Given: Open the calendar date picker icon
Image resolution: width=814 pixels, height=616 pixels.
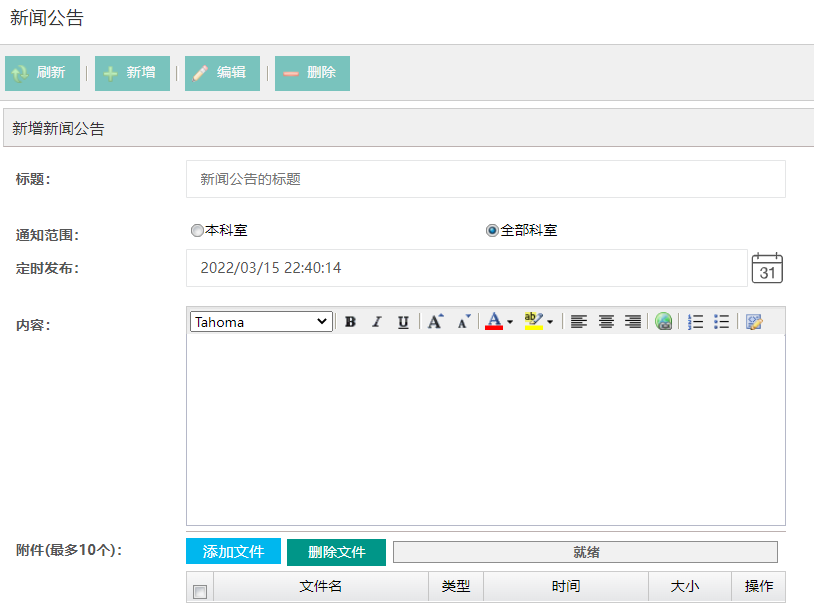Looking at the screenshot, I should pos(767,268).
